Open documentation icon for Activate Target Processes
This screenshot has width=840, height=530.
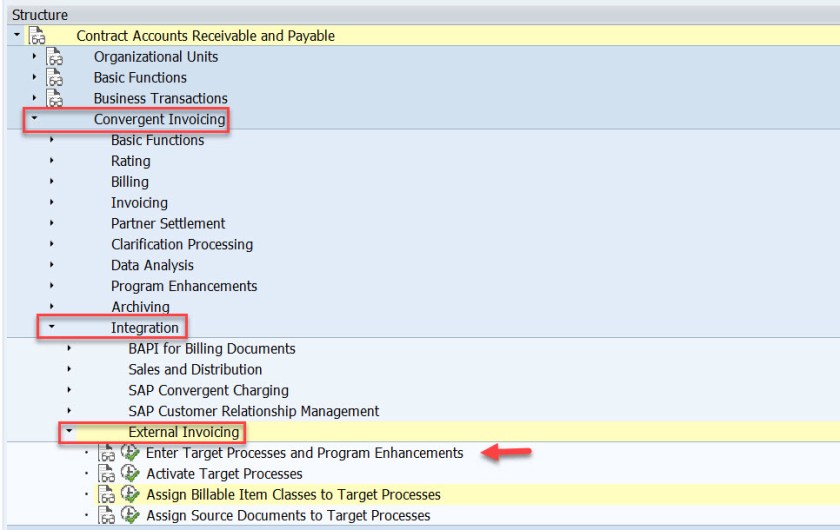107,474
